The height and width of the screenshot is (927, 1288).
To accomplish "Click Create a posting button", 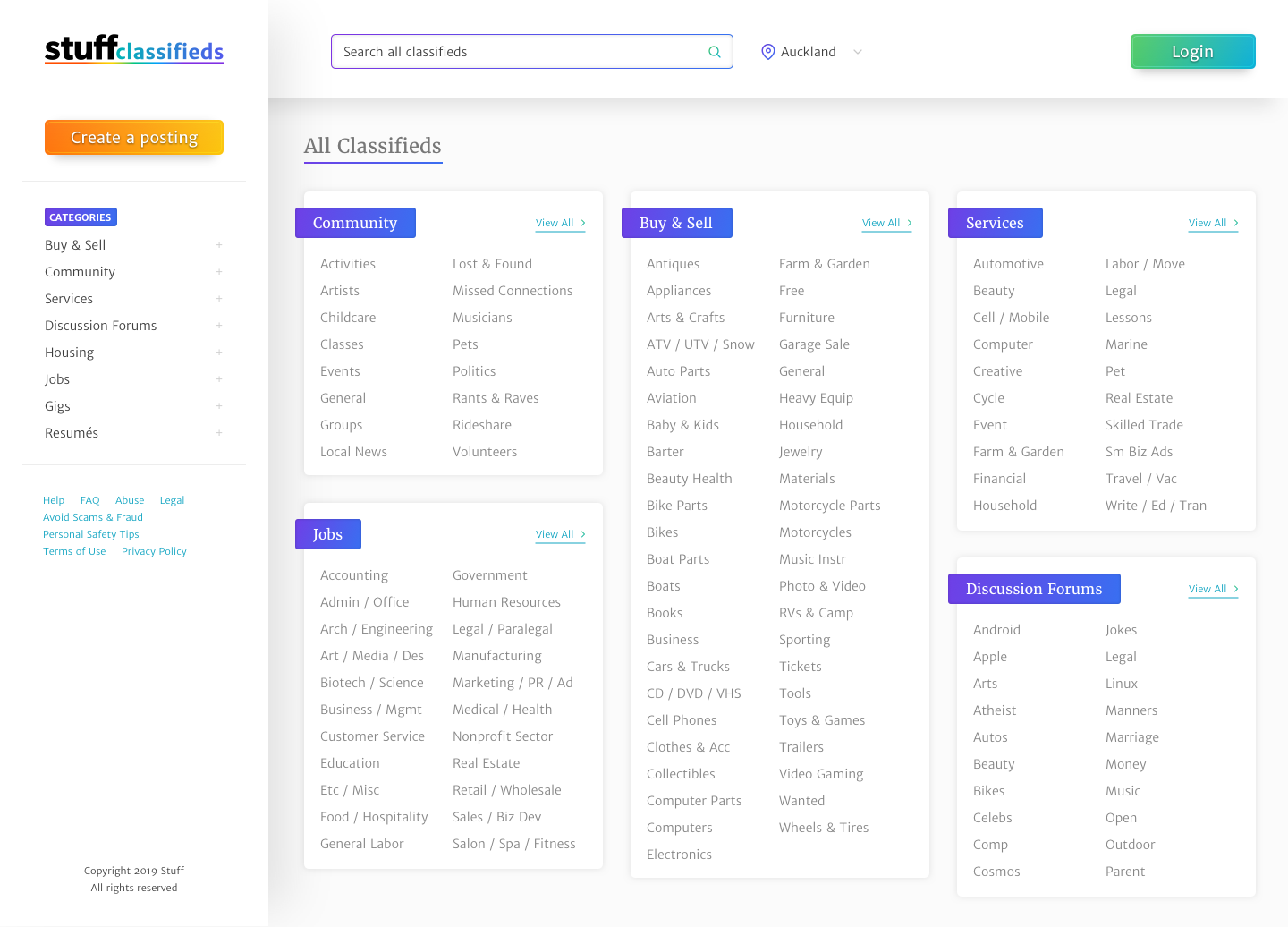I will (134, 137).
